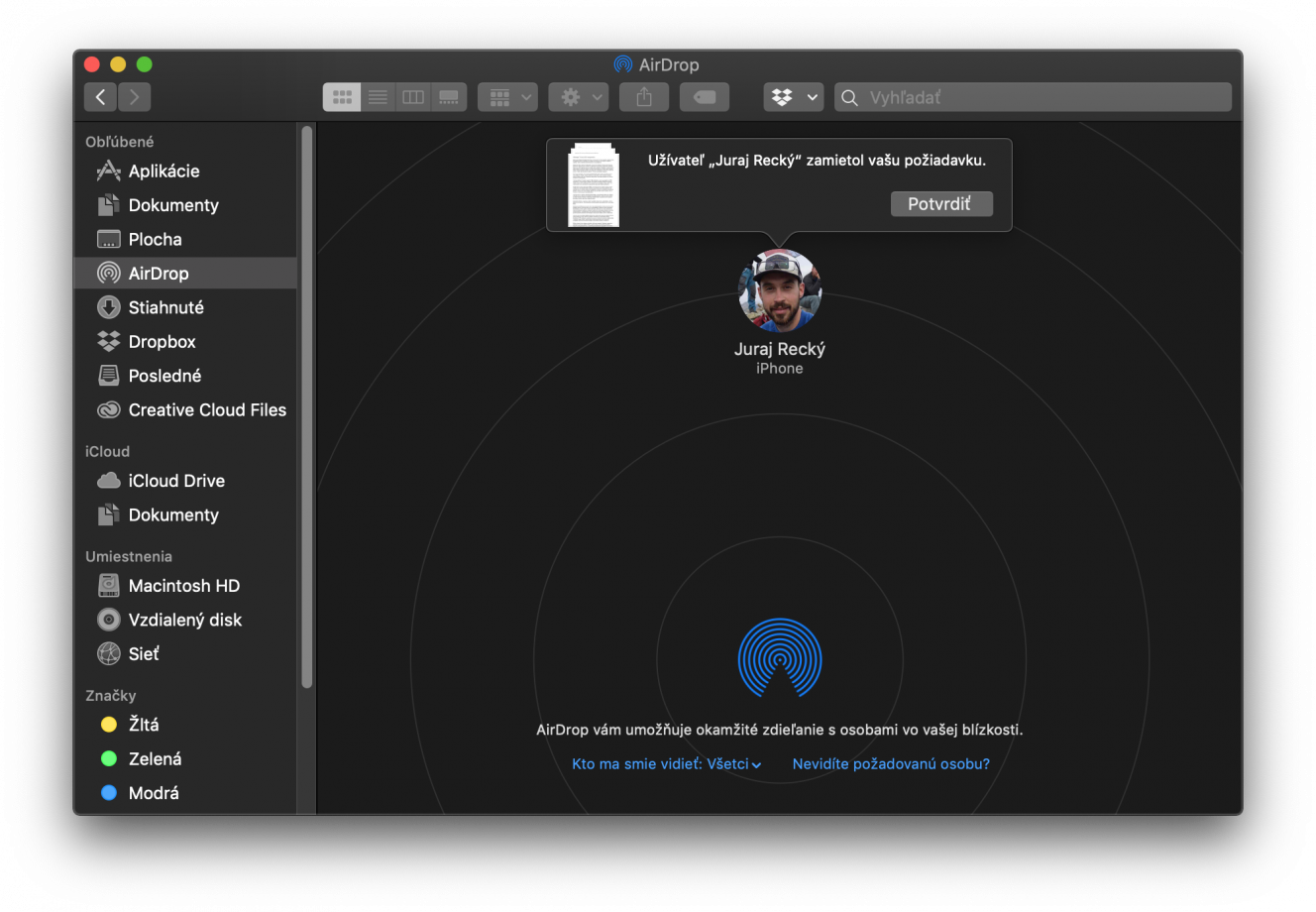Click the Stiahnuté downloads icon

point(108,307)
